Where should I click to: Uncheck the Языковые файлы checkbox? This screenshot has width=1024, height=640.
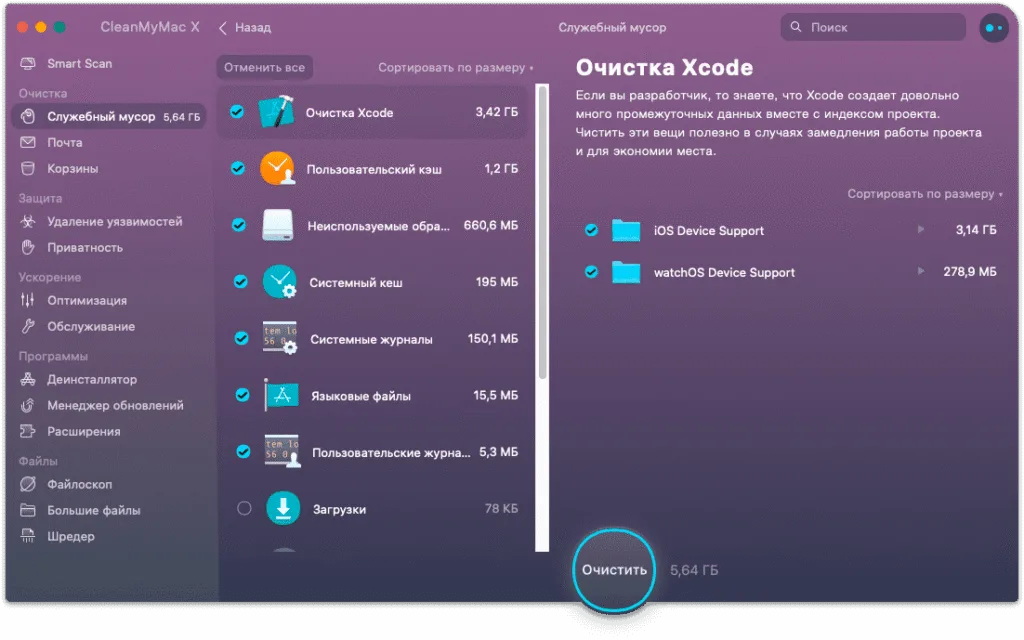coord(242,395)
